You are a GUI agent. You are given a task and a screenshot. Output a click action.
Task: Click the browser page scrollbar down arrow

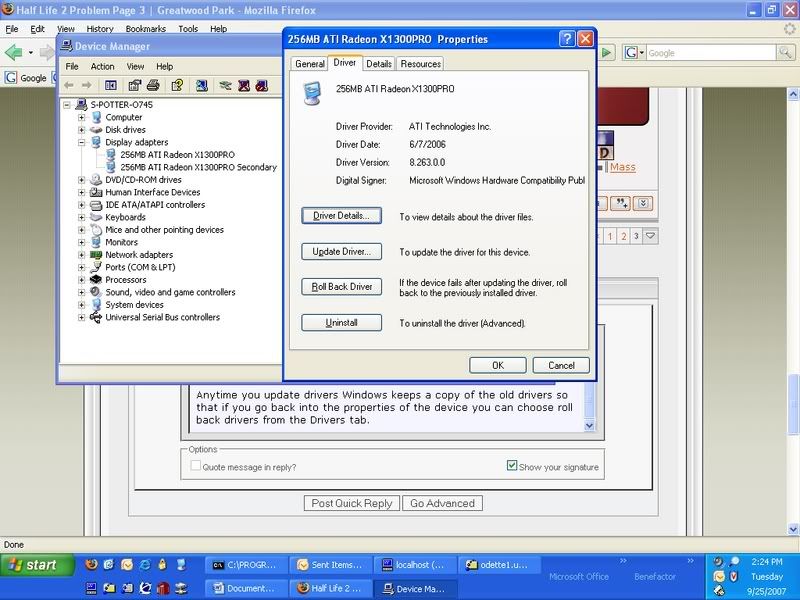793,529
